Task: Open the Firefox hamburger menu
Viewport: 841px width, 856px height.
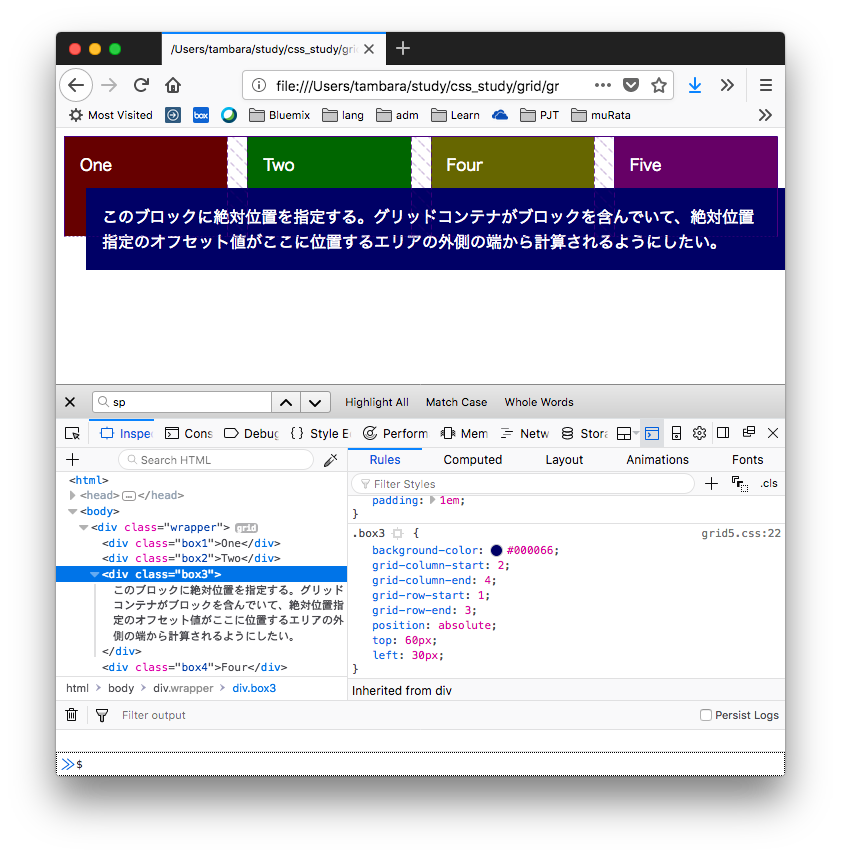Action: point(766,85)
